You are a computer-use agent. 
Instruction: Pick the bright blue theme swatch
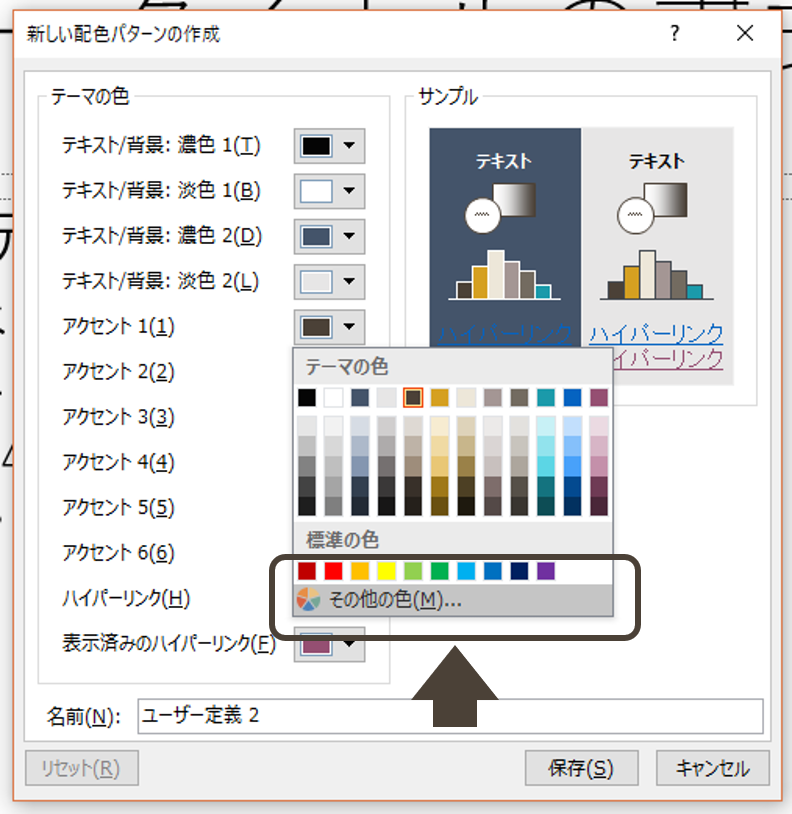(x=572, y=398)
